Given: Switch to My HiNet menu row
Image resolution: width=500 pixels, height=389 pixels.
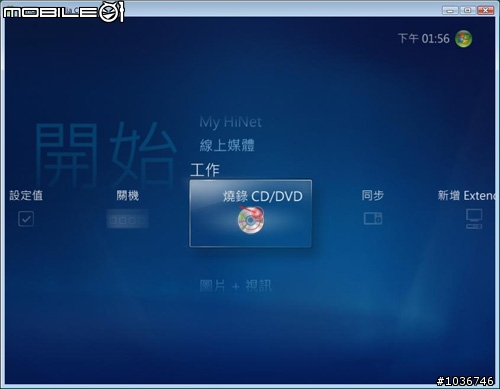Looking at the screenshot, I should [230, 122].
